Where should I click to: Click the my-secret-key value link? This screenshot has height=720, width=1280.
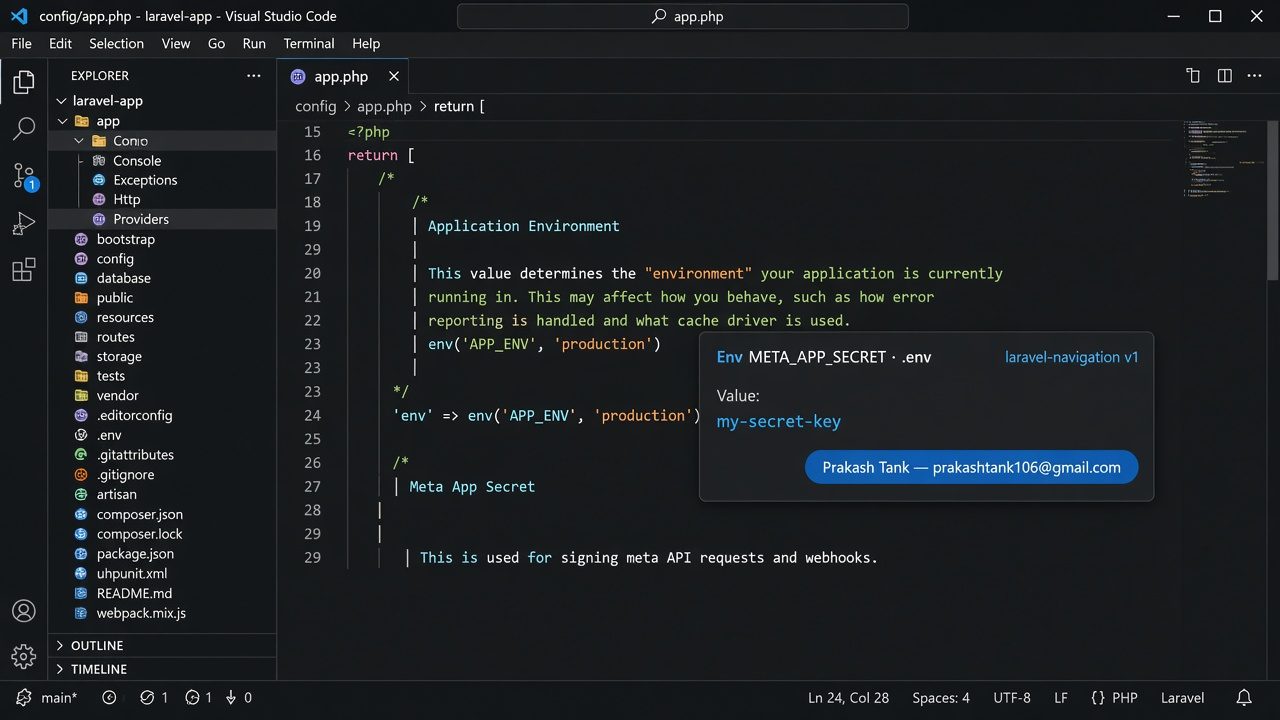pos(779,421)
